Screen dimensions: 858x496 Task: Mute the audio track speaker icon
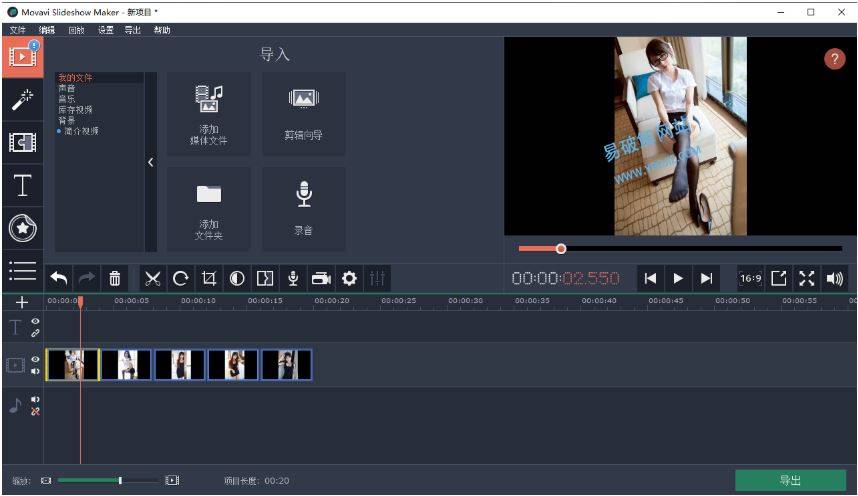point(35,400)
